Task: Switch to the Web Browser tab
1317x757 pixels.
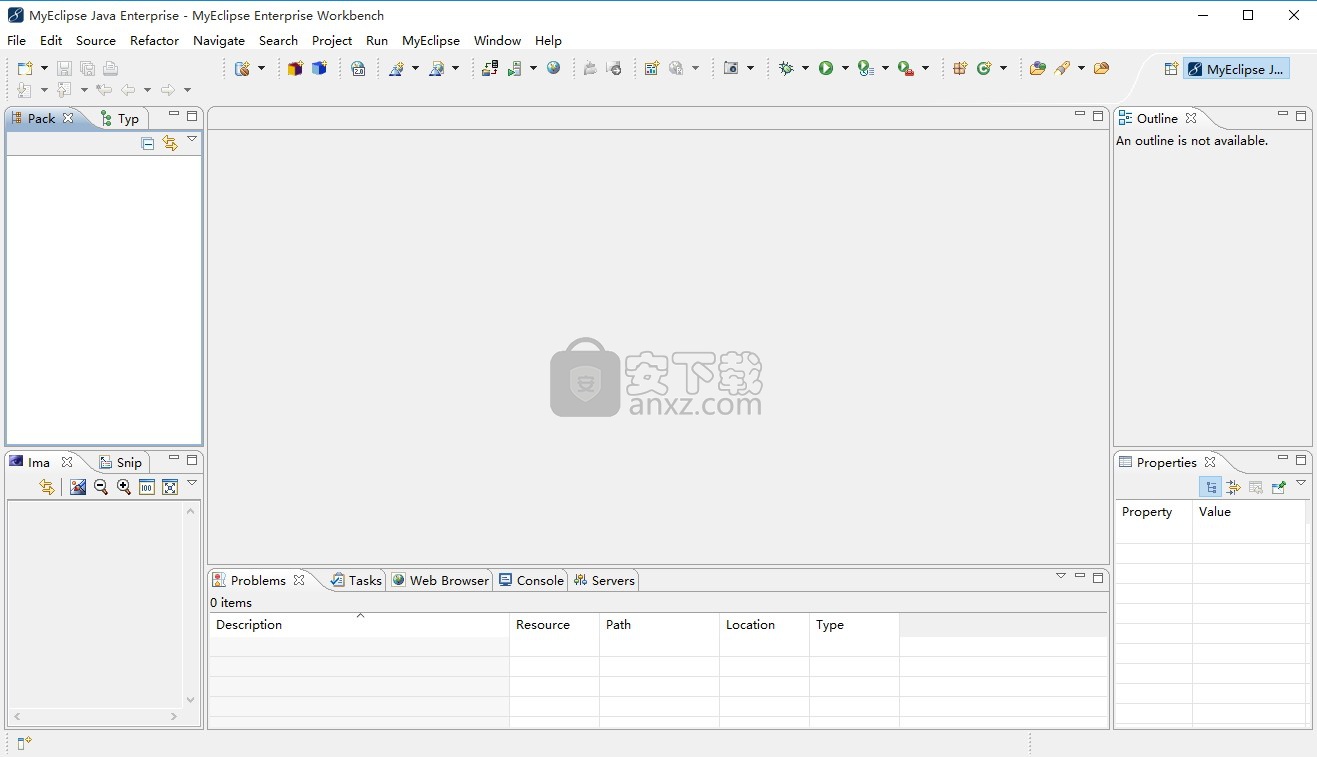Action: click(440, 580)
